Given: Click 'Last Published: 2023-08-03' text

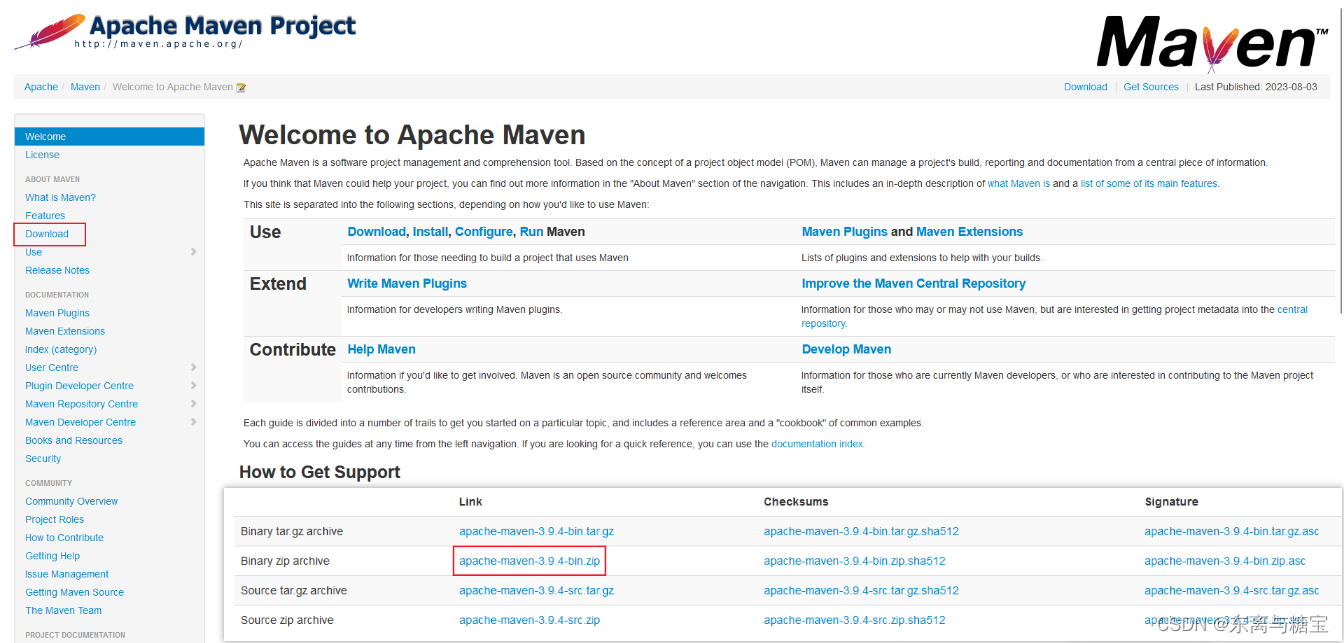Looking at the screenshot, I should click(x=1258, y=87).
